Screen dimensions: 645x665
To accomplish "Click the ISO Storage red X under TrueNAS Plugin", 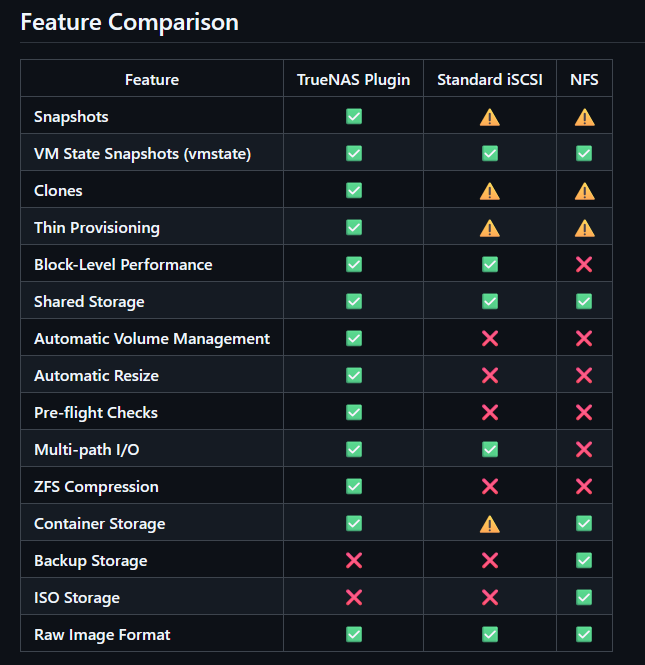I will click(x=354, y=598).
